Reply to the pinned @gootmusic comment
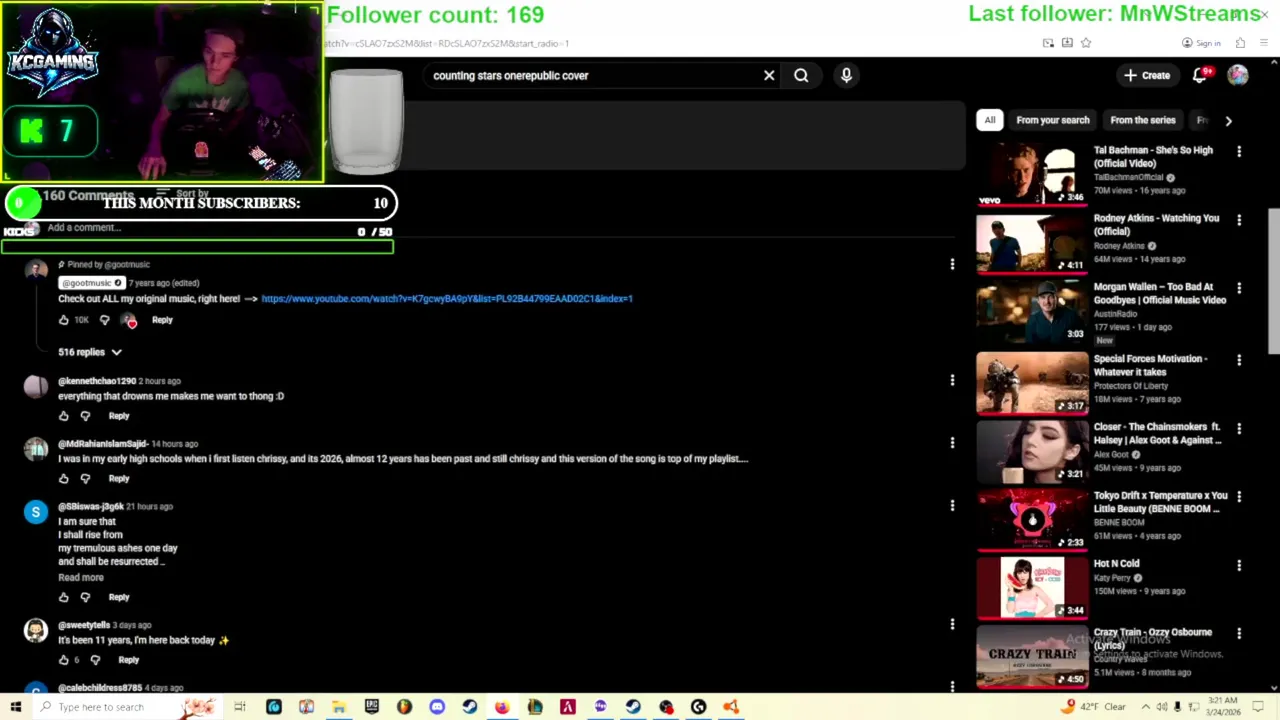This screenshot has width=1280, height=720. (x=162, y=320)
